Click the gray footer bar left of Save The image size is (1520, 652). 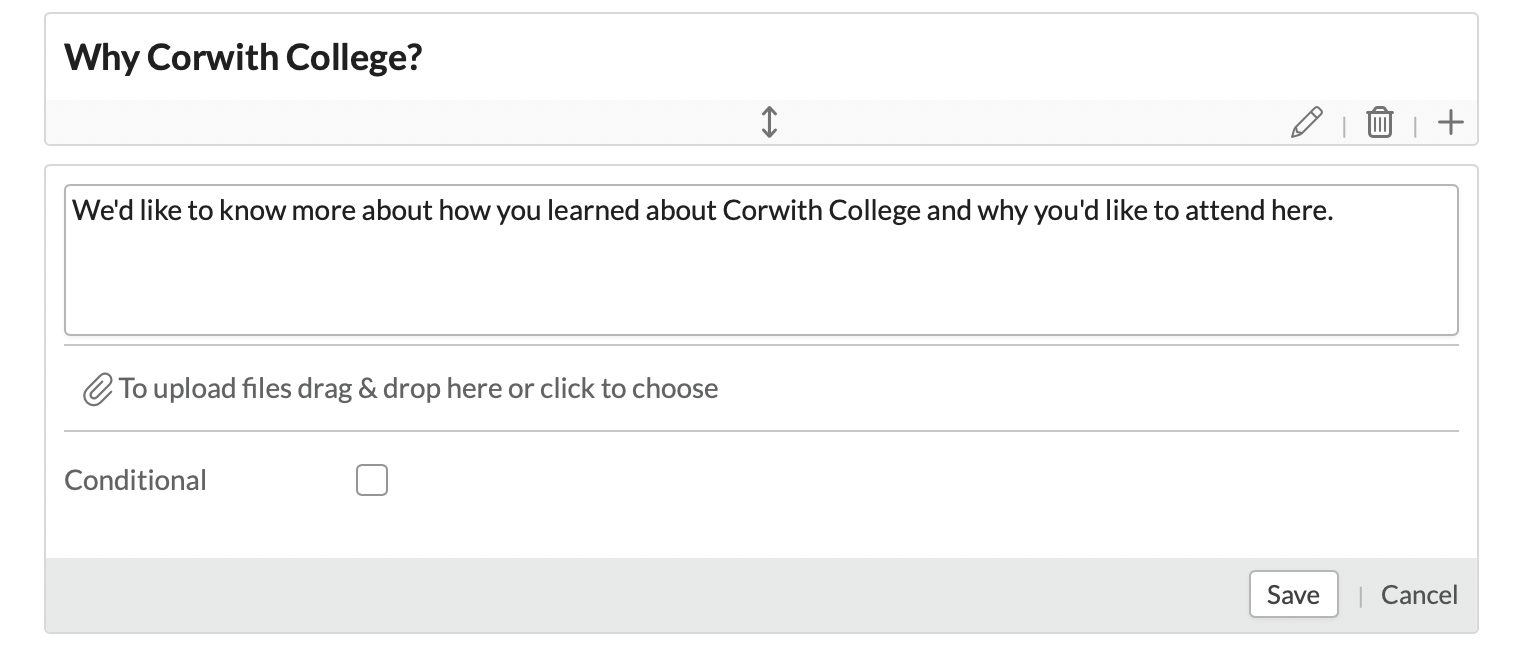click(640, 595)
